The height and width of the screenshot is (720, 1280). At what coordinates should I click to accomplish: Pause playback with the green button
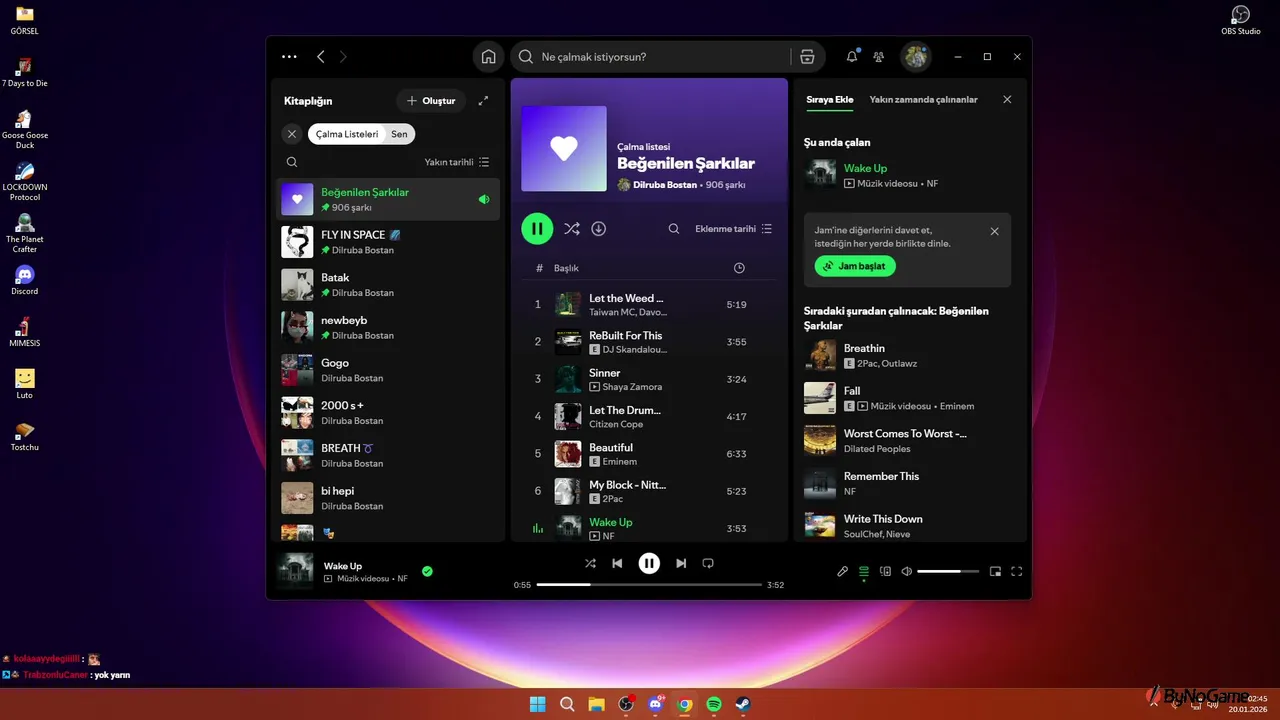click(x=537, y=229)
